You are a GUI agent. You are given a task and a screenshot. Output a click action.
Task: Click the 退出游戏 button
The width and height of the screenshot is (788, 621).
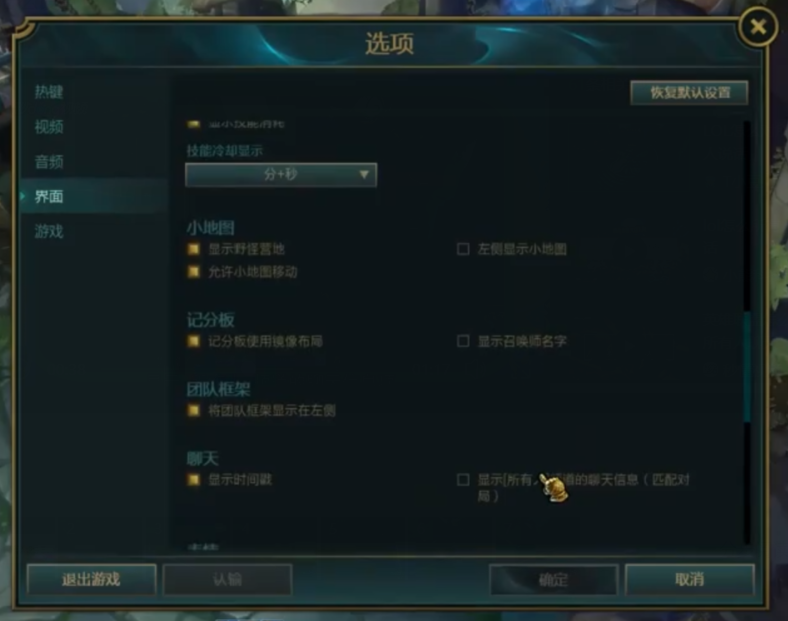91,579
